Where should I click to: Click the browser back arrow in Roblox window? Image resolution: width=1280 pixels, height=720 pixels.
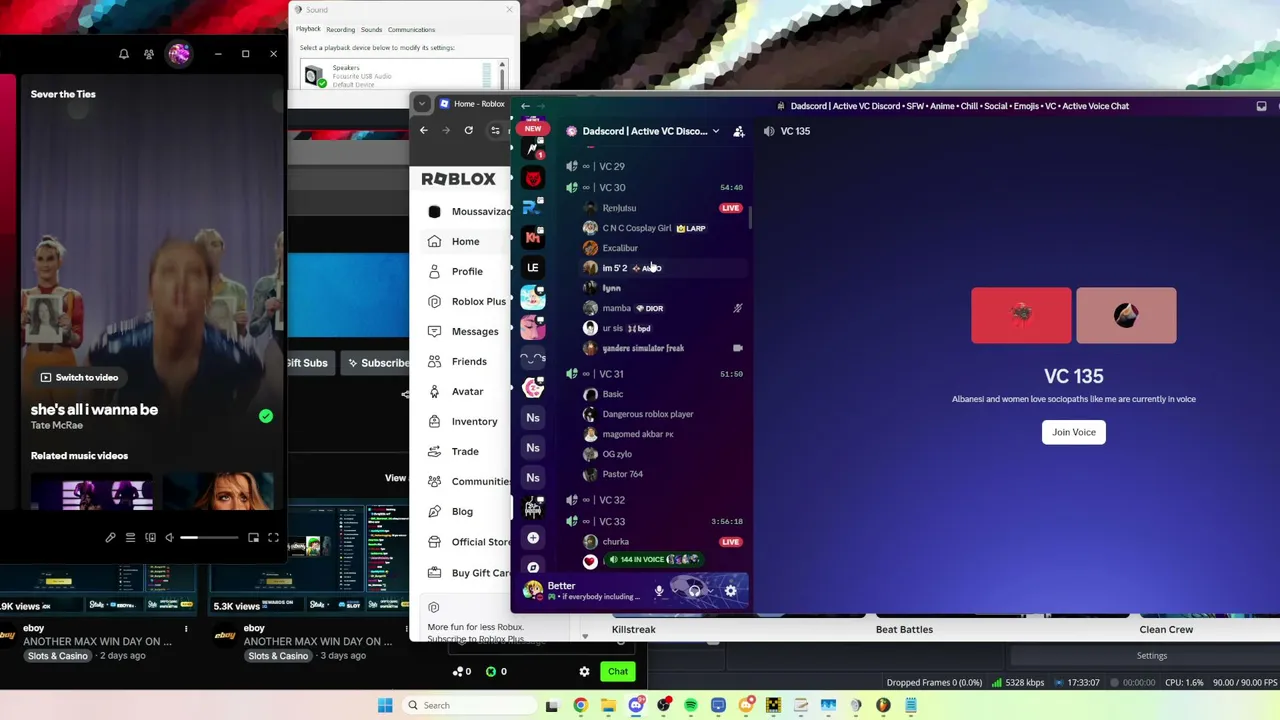424,130
